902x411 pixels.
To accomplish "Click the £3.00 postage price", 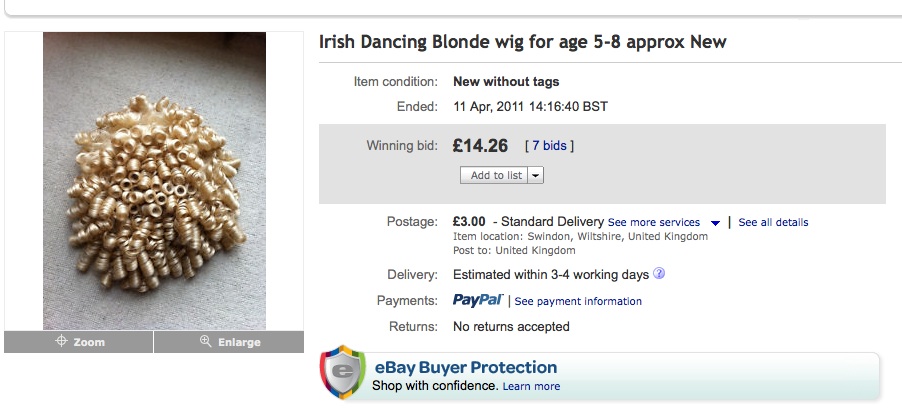I will tap(469, 221).
